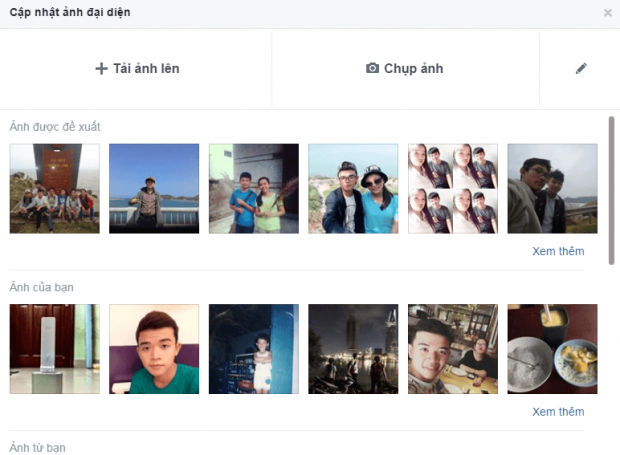Image resolution: width=620 pixels, height=455 pixels.
Task: Select the two-men selfie on the coastal hill
Action: tap(552, 188)
